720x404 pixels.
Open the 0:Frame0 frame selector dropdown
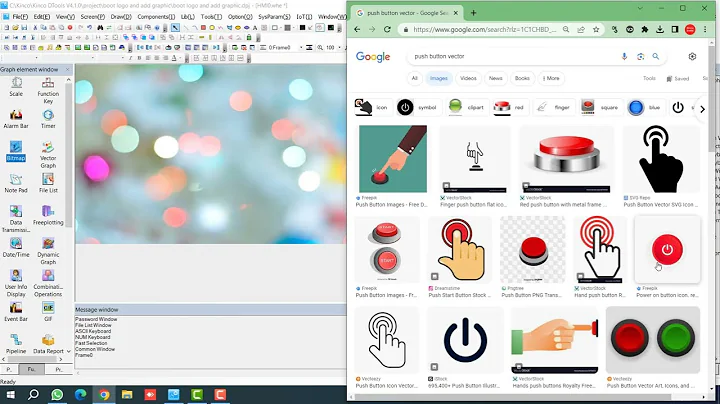pos(301,47)
